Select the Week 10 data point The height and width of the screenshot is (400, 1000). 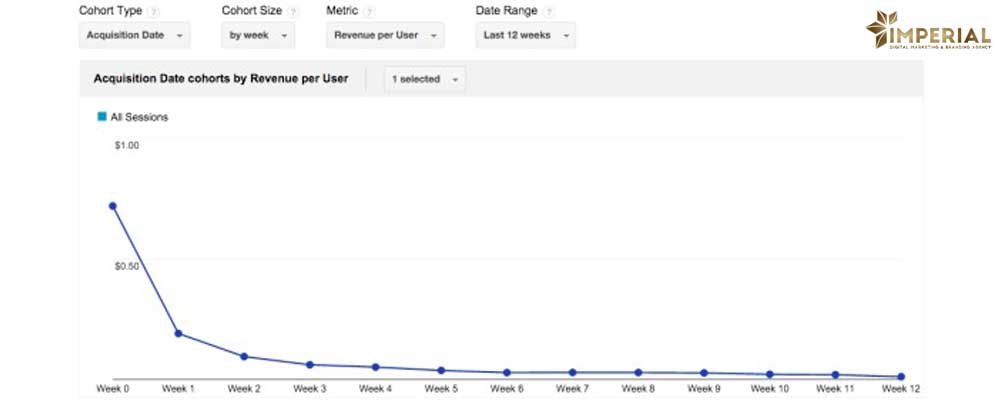pyautogui.click(x=770, y=374)
